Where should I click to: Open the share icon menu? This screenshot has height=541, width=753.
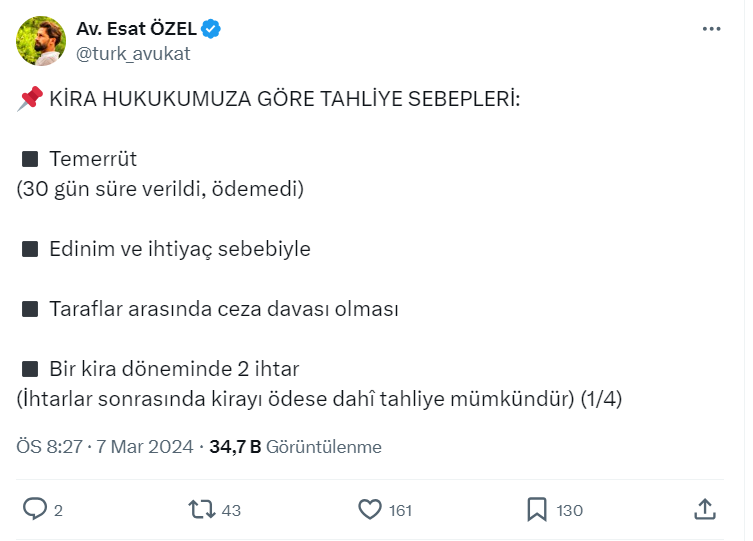tap(705, 509)
